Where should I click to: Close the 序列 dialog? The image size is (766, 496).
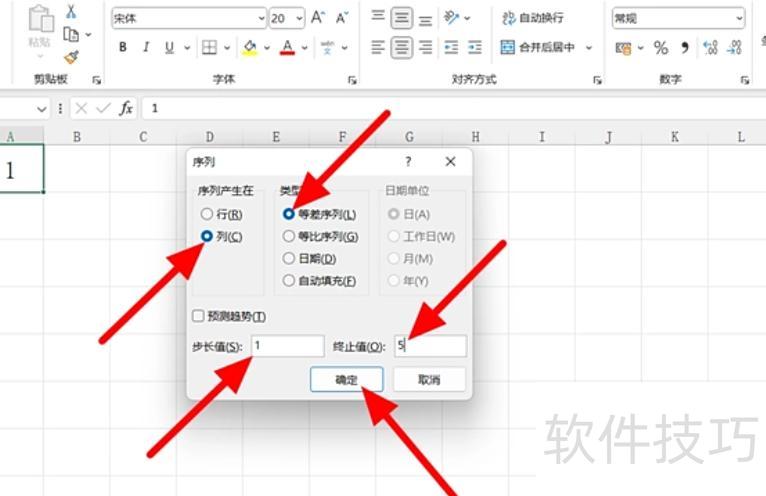pos(450,161)
